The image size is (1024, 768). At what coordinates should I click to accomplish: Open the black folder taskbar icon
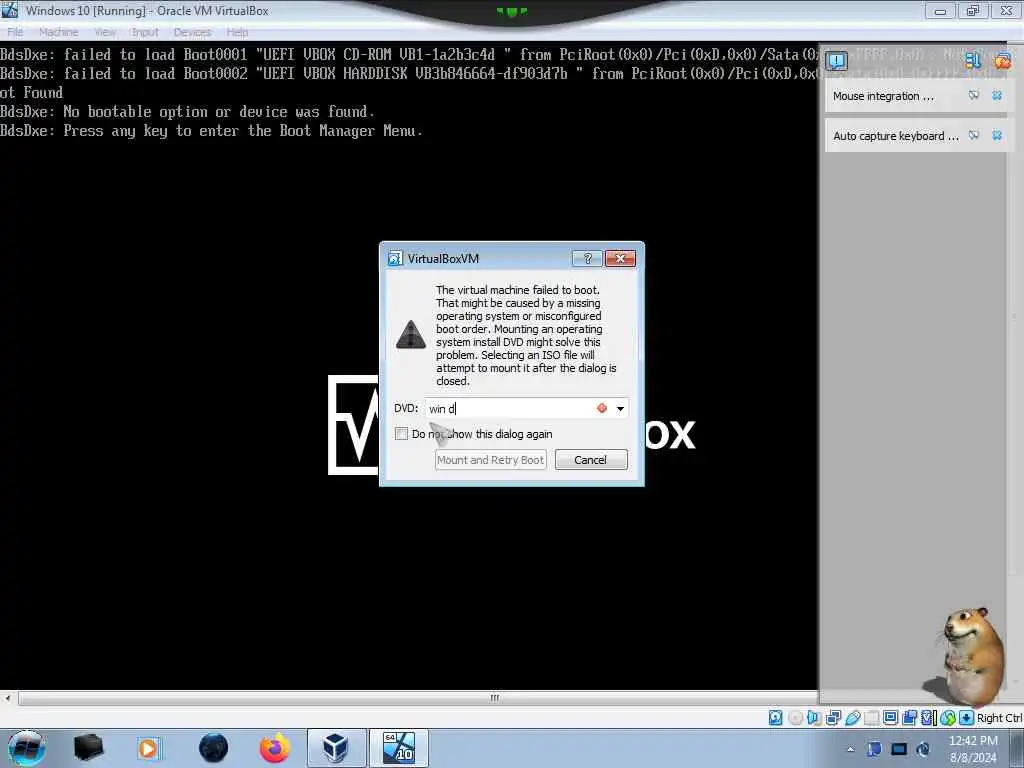click(89, 748)
